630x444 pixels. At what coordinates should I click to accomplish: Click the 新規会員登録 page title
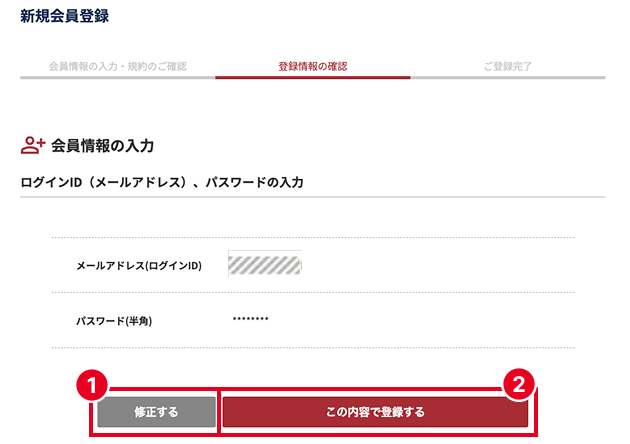point(65,16)
